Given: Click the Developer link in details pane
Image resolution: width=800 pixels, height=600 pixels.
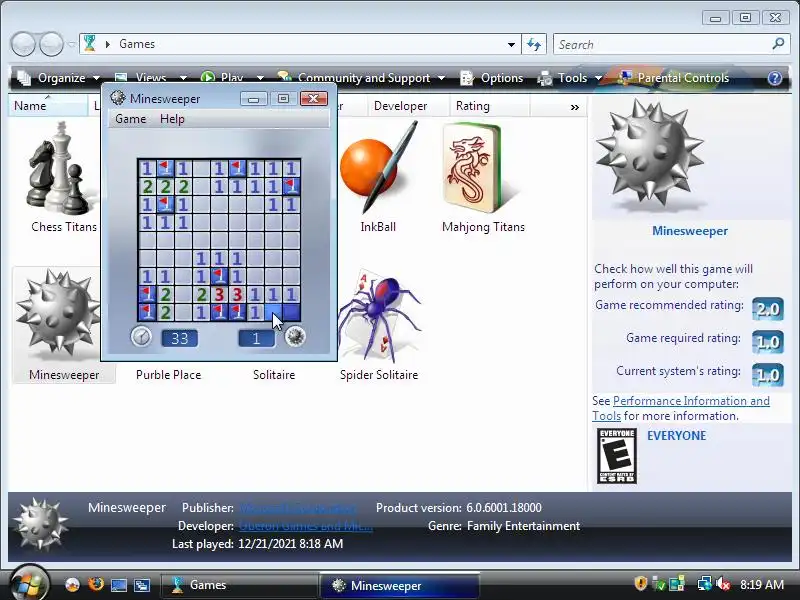Looking at the screenshot, I should (x=306, y=526).
